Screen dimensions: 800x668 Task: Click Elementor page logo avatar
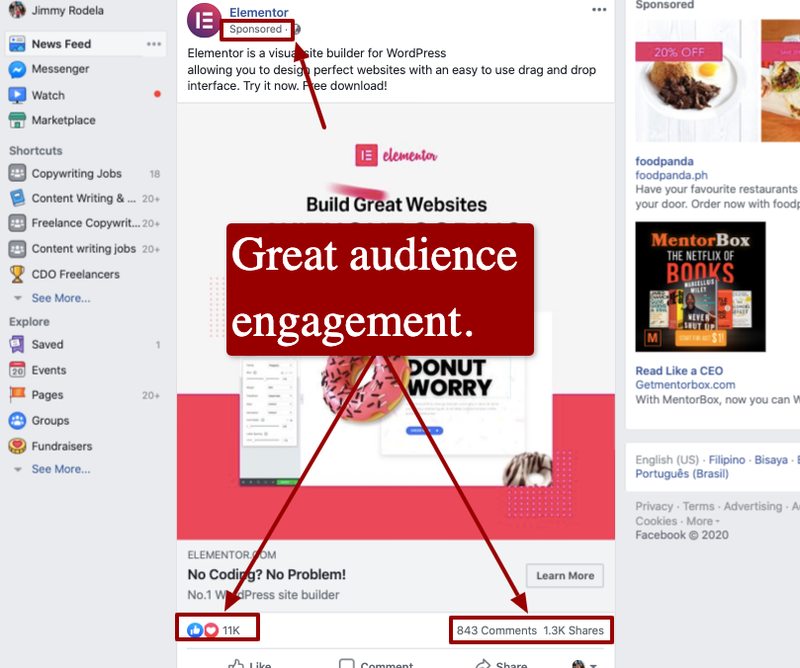(x=203, y=20)
